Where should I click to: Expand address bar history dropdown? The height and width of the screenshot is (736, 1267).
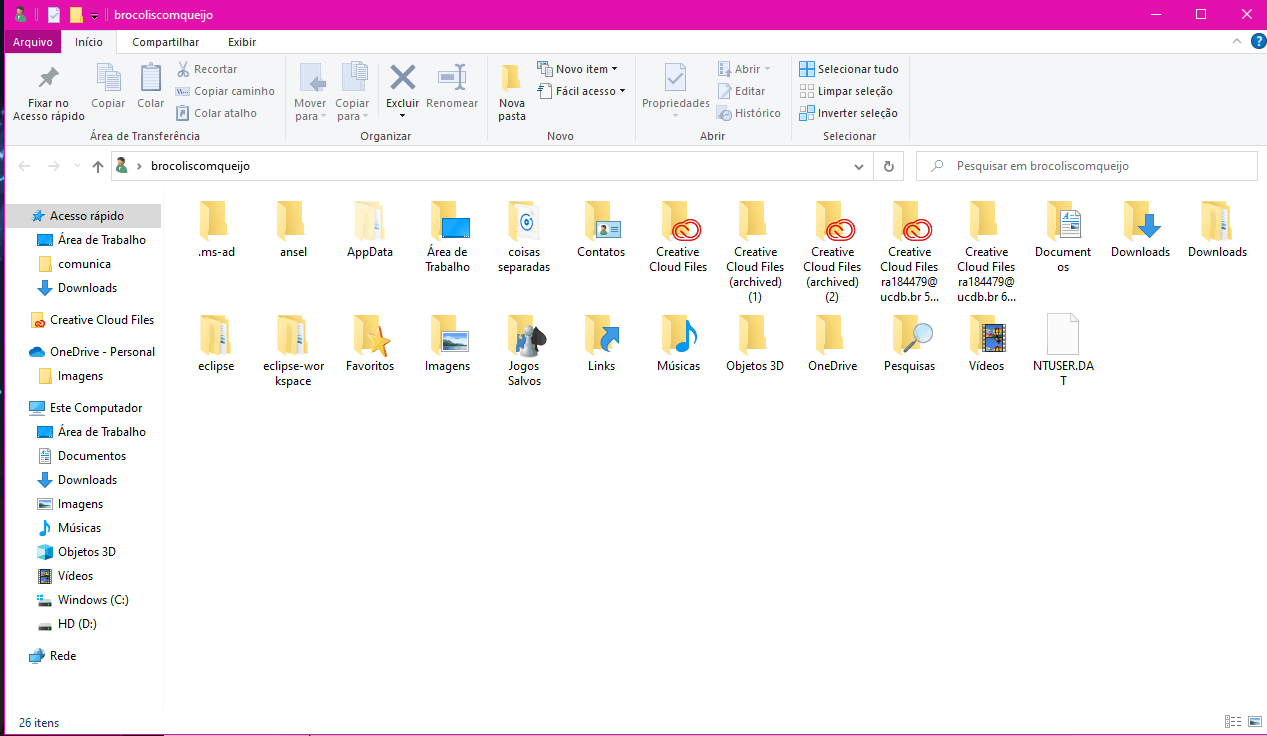[858, 166]
